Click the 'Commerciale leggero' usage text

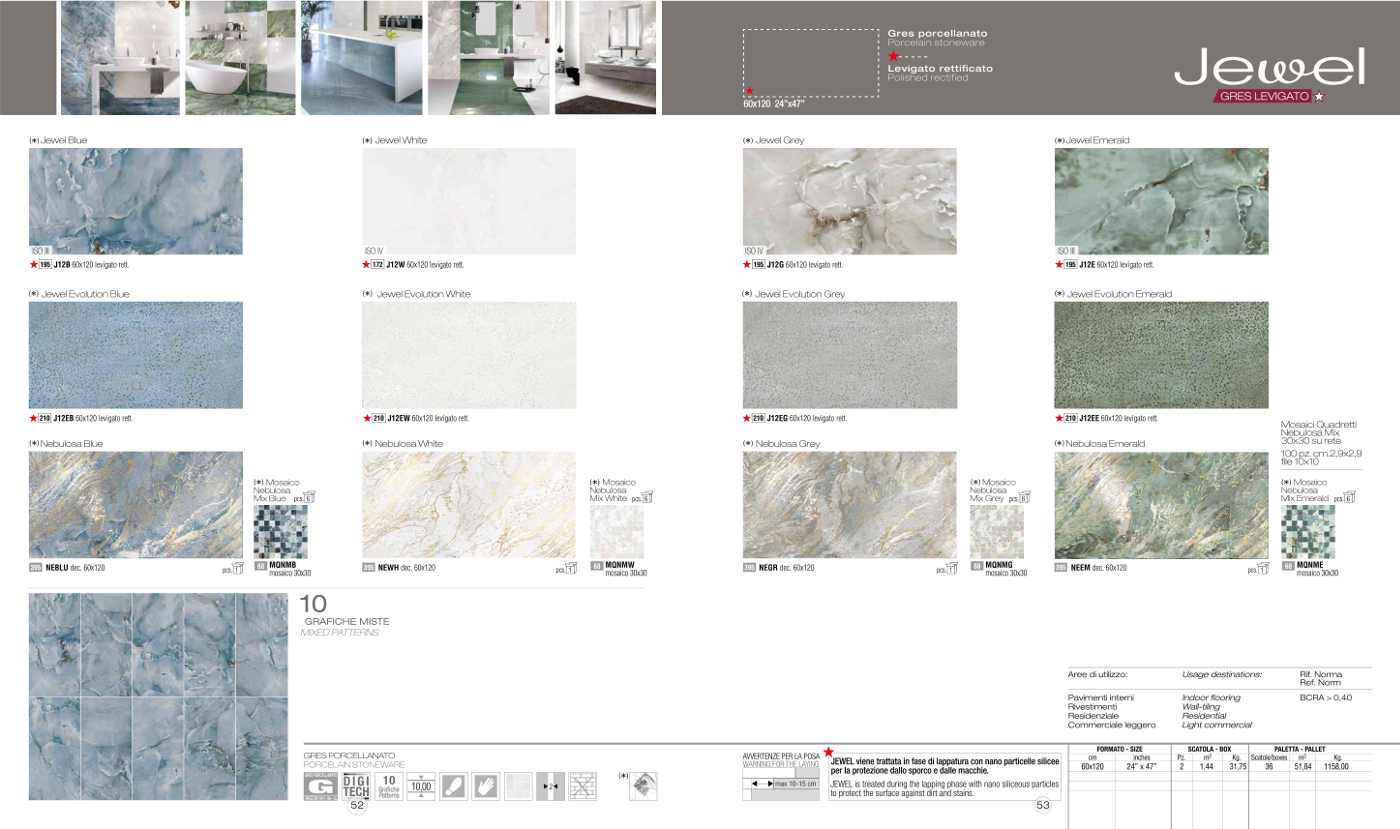[x=1111, y=724]
